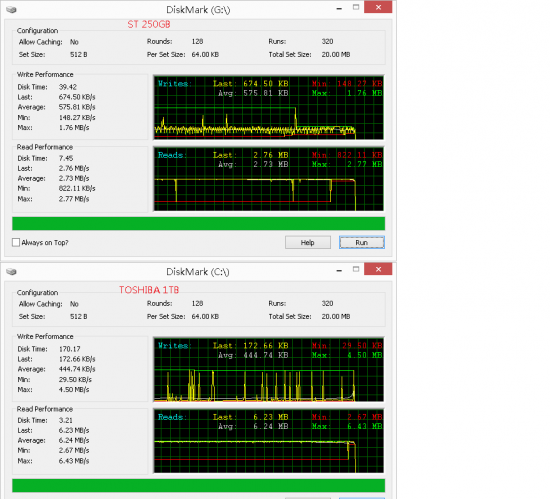Click the red TOSHIBA 1TB label
The image size is (550, 499).
click(149, 290)
